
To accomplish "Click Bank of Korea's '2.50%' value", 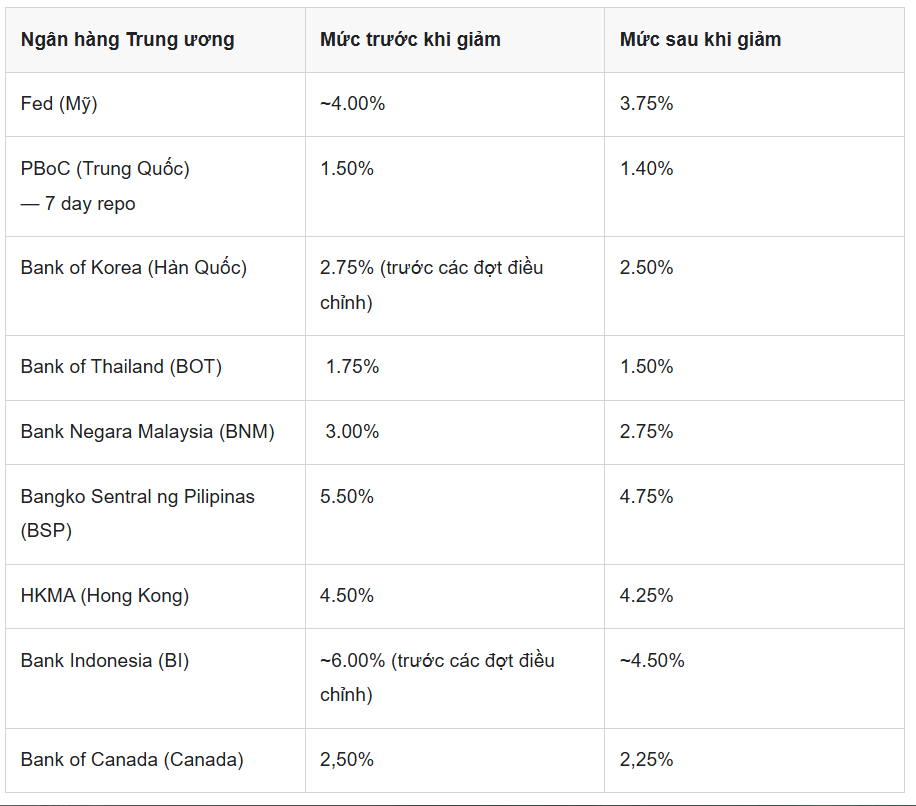I will (646, 268).
